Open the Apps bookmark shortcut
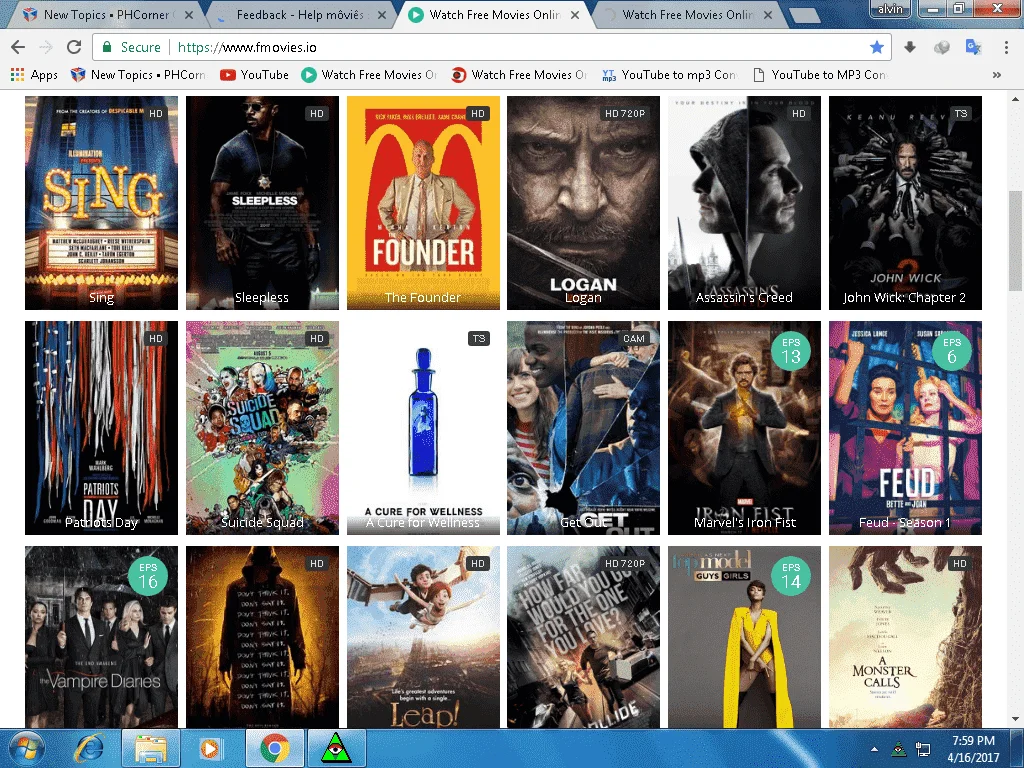Screen dimensions: 1024x768 coord(34,74)
